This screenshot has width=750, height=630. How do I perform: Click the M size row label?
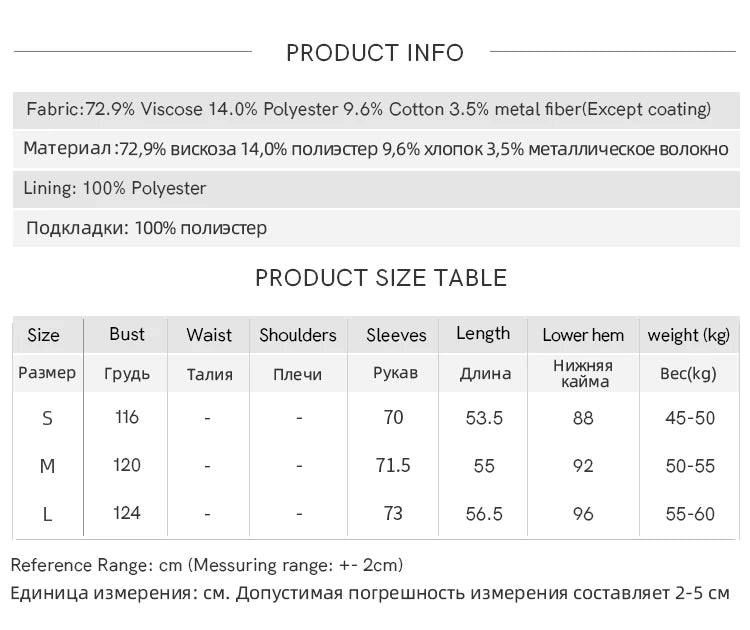point(47,466)
